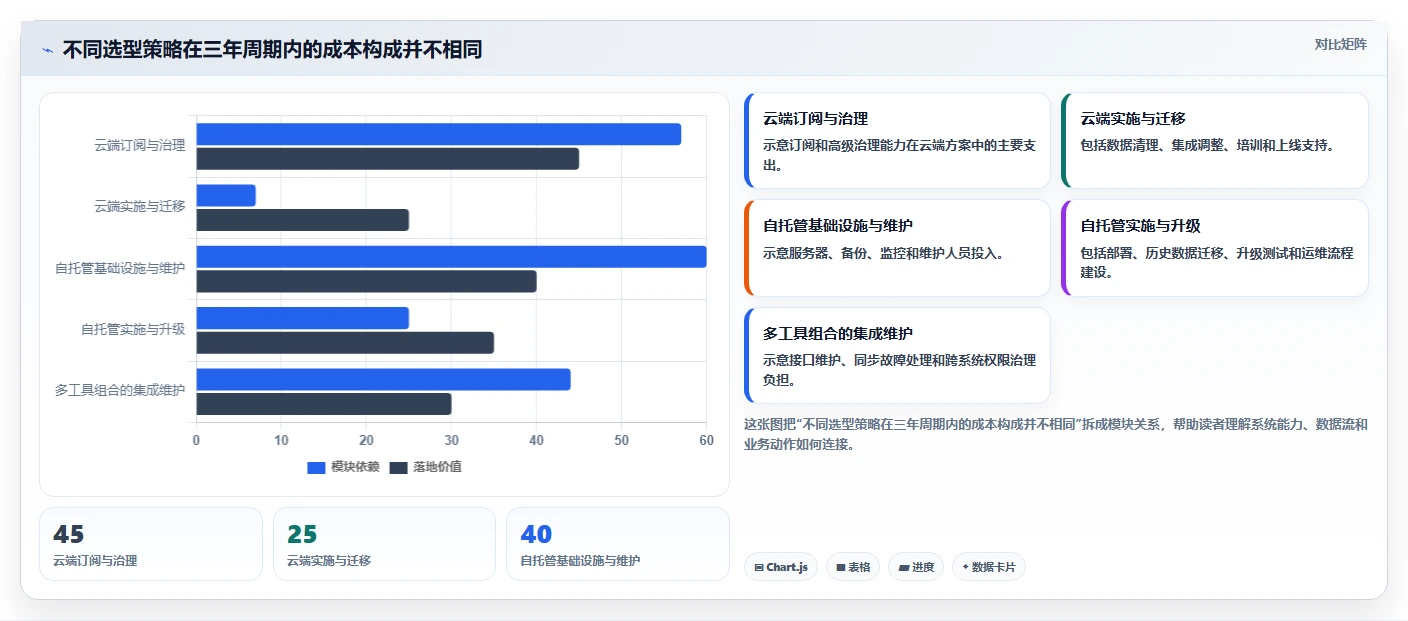1408x621 pixels.
Task: Click the dark bar for 自托管基础设施与维护
Action: 366,281
